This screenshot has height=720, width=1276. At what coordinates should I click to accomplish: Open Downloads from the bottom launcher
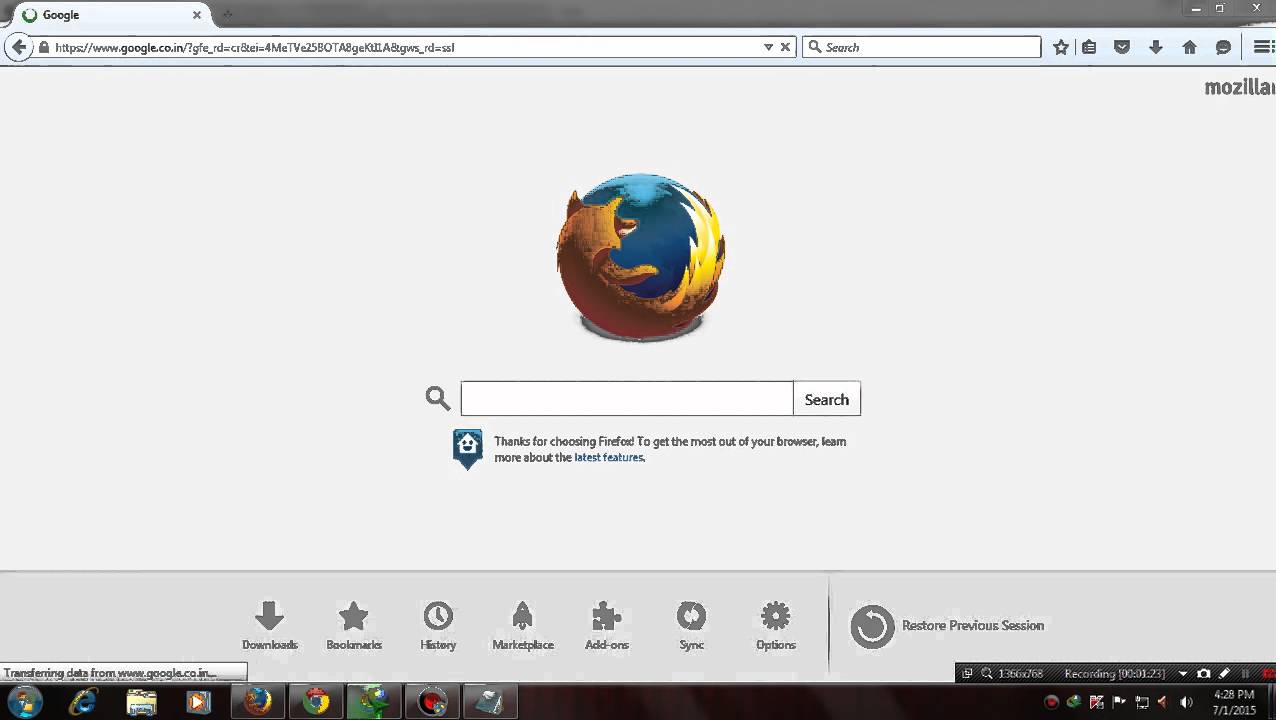[270, 626]
